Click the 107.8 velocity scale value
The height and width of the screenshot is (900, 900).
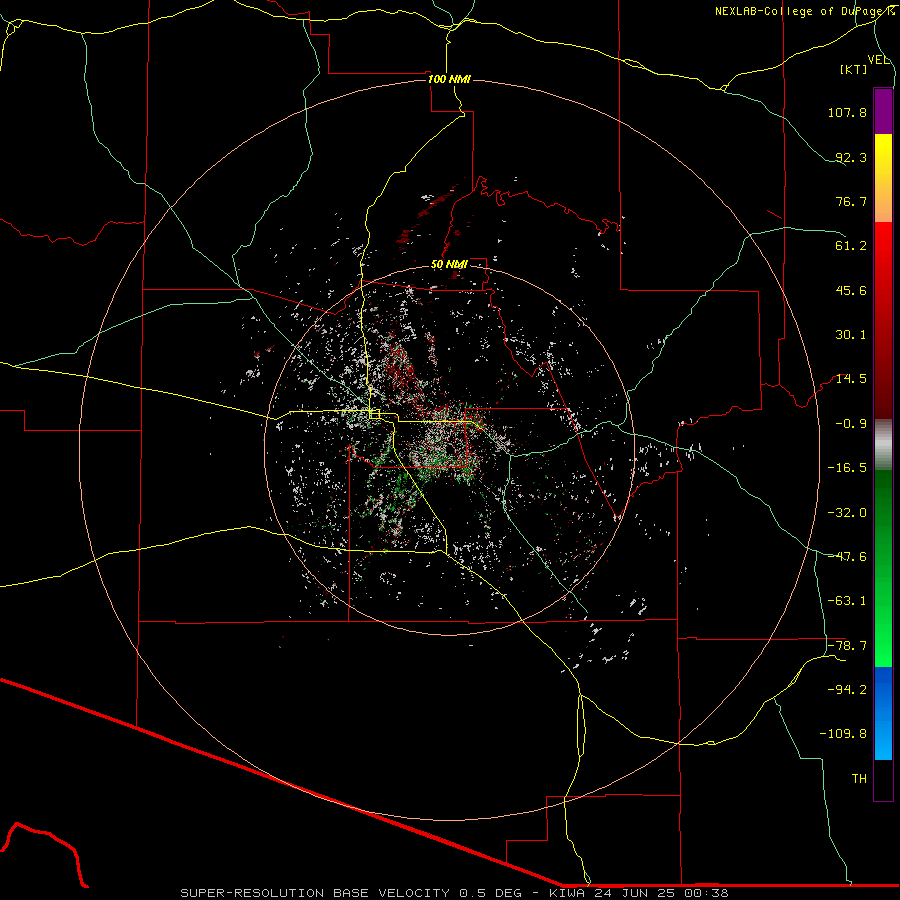[x=847, y=112]
